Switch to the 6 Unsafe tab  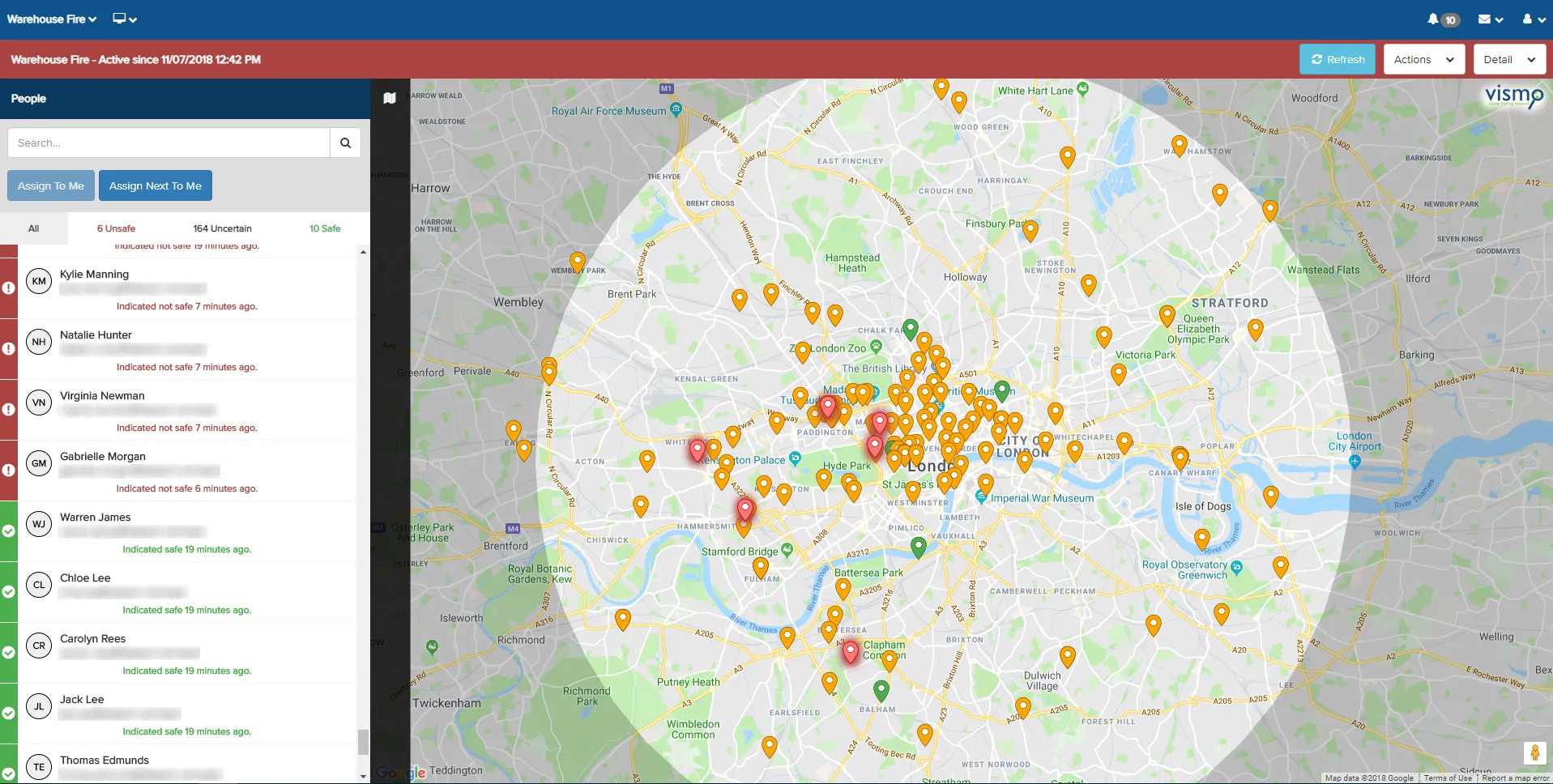116,228
